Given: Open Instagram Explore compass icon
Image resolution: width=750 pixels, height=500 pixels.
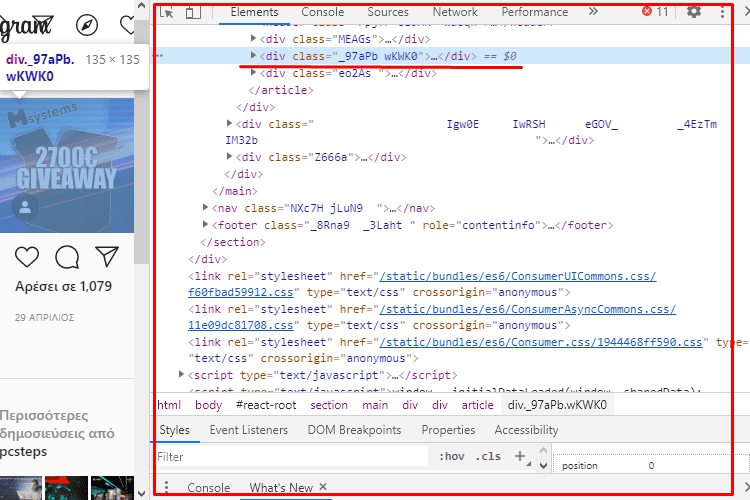Looking at the screenshot, I should 88,25.
